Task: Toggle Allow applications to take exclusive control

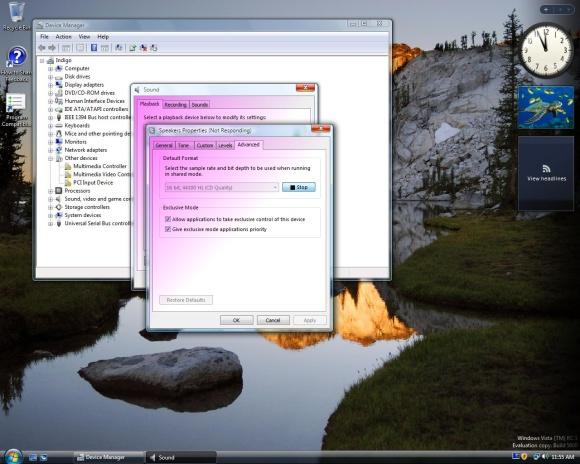Action: point(168,219)
